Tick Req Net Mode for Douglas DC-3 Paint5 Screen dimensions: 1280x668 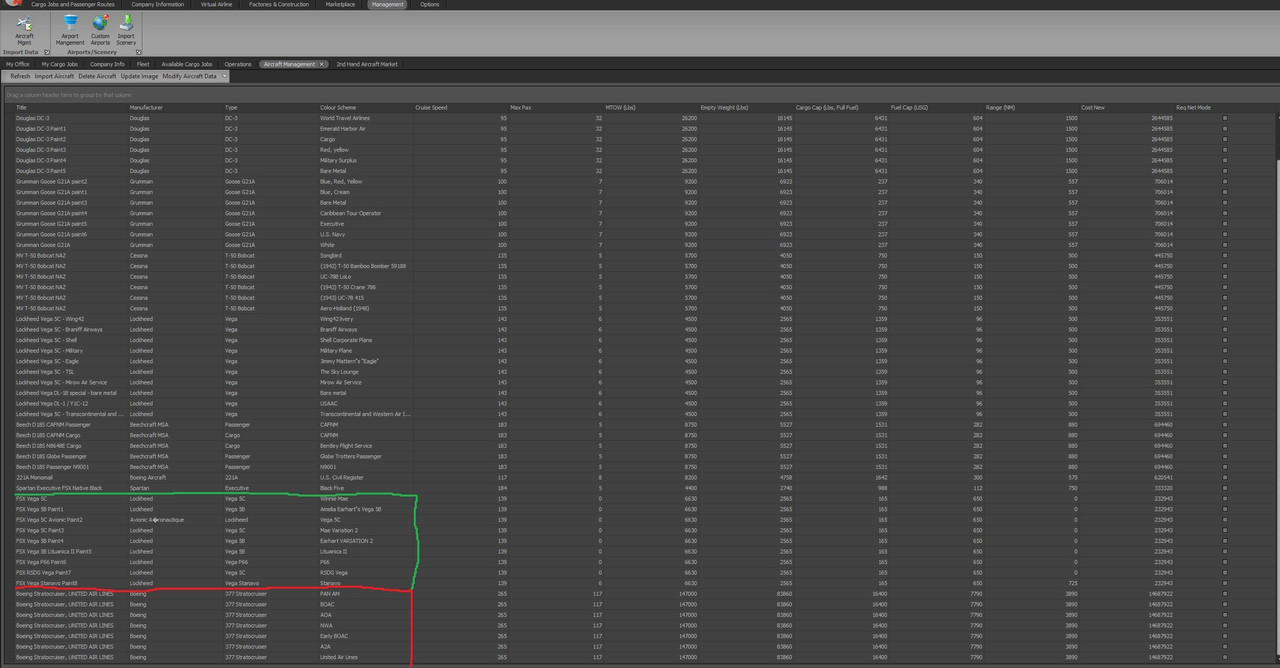(1225, 171)
